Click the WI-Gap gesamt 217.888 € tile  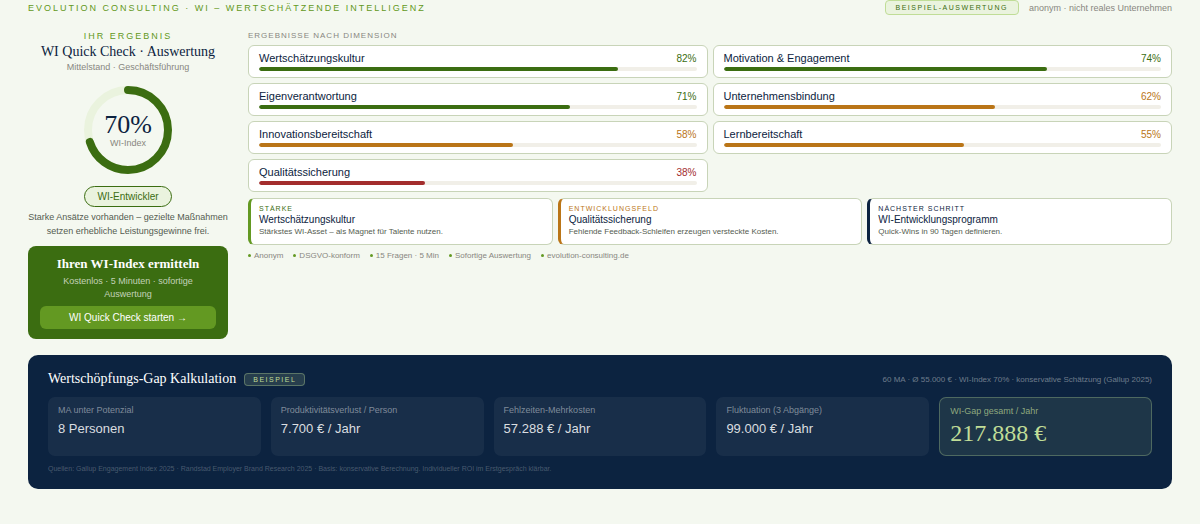coord(1045,426)
